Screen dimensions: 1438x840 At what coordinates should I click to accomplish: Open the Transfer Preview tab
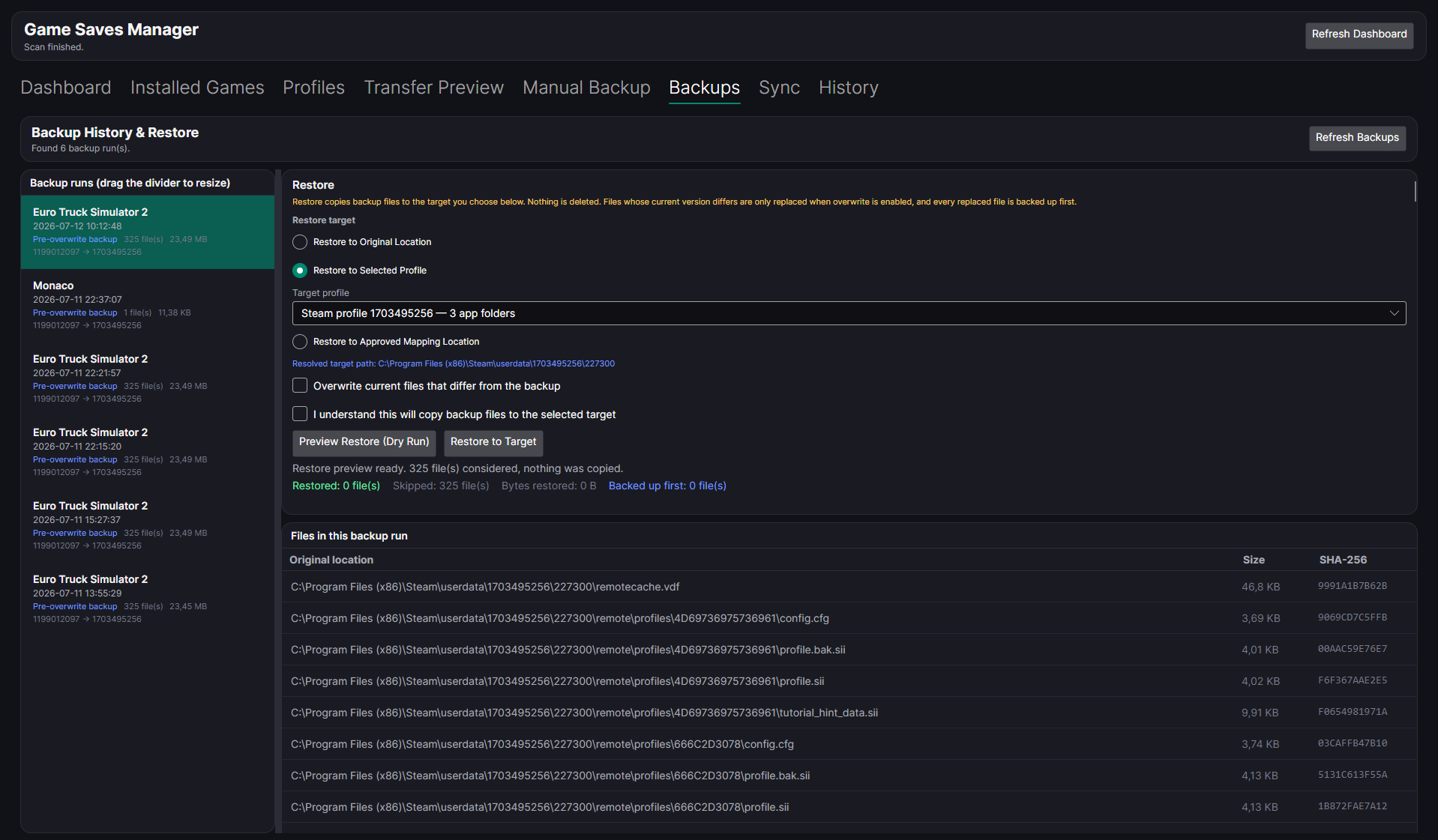pos(433,88)
